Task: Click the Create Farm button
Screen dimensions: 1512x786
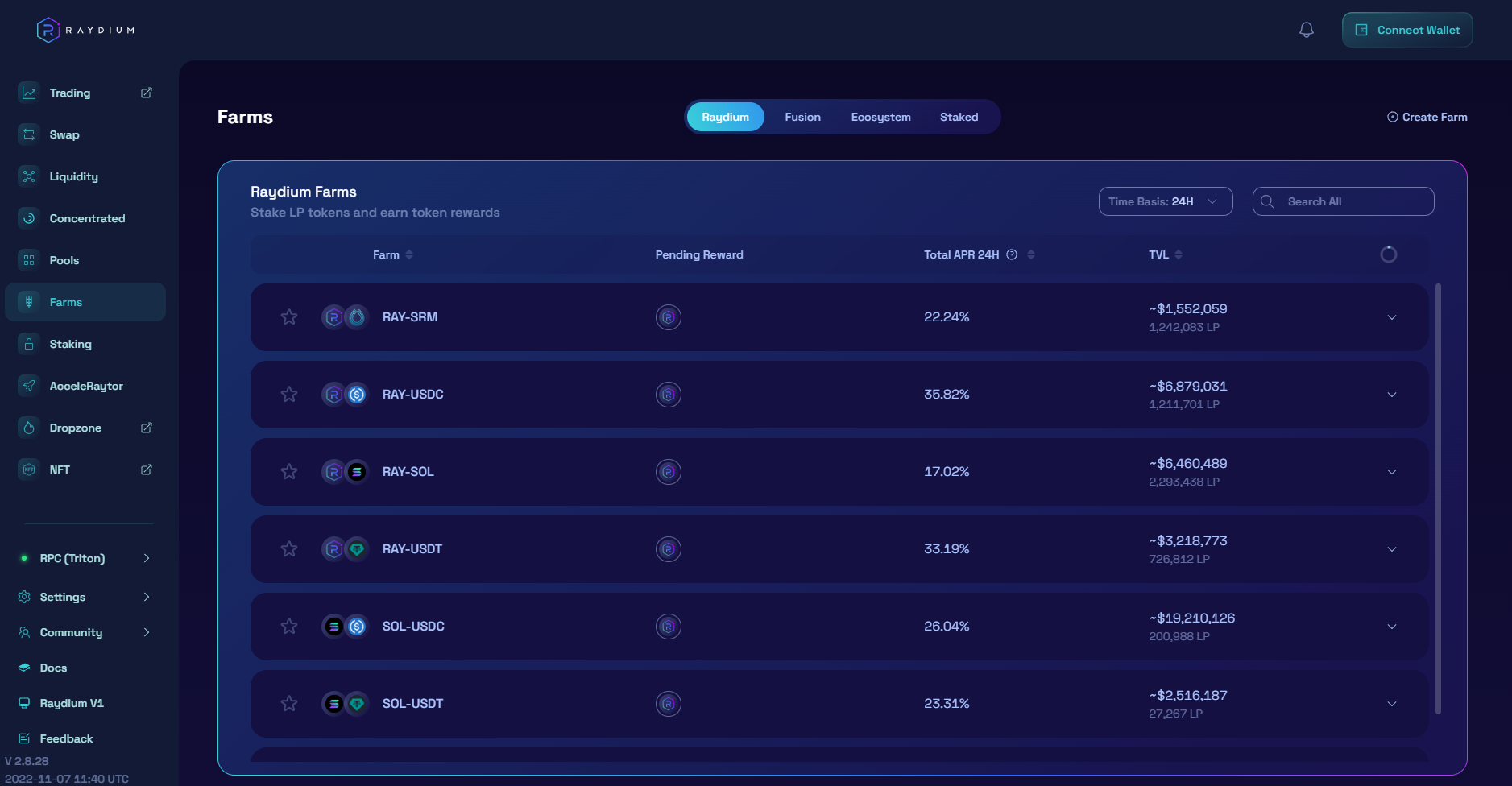Action: pyautogui.click(x=1427, y=117)
